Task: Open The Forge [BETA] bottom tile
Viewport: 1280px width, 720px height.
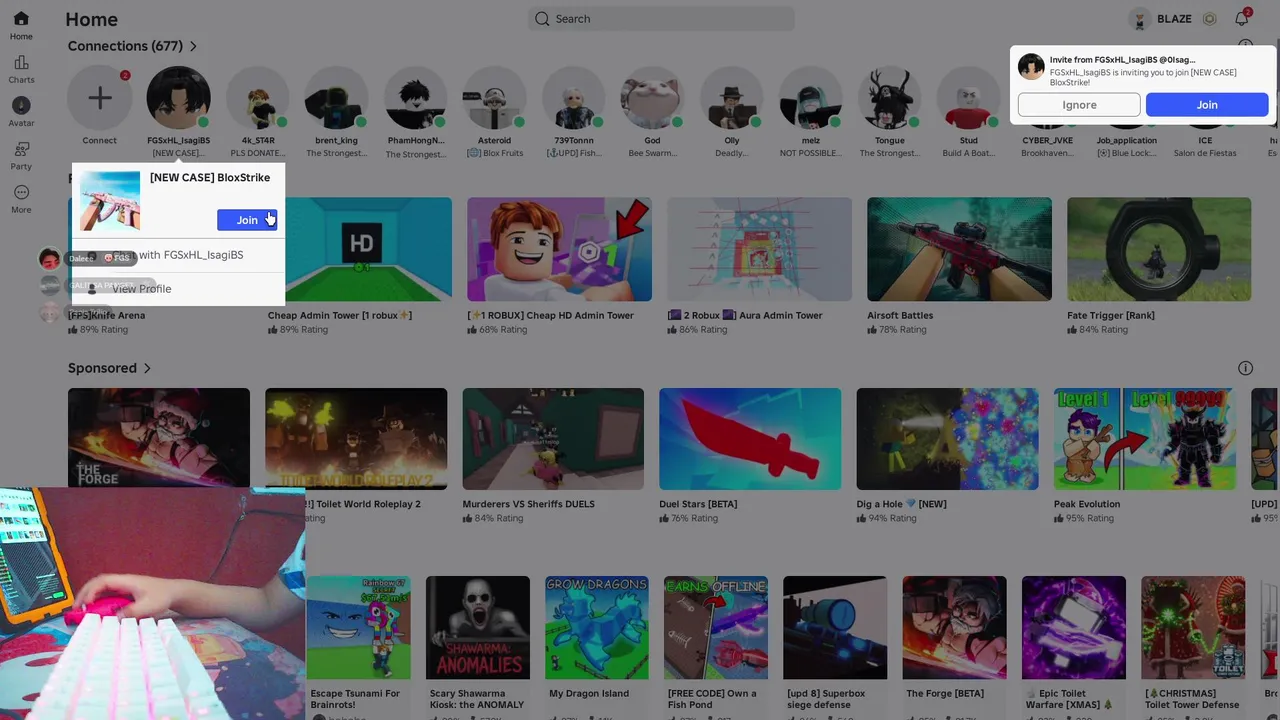Action: pyautogui.click(x=954, y=628)
